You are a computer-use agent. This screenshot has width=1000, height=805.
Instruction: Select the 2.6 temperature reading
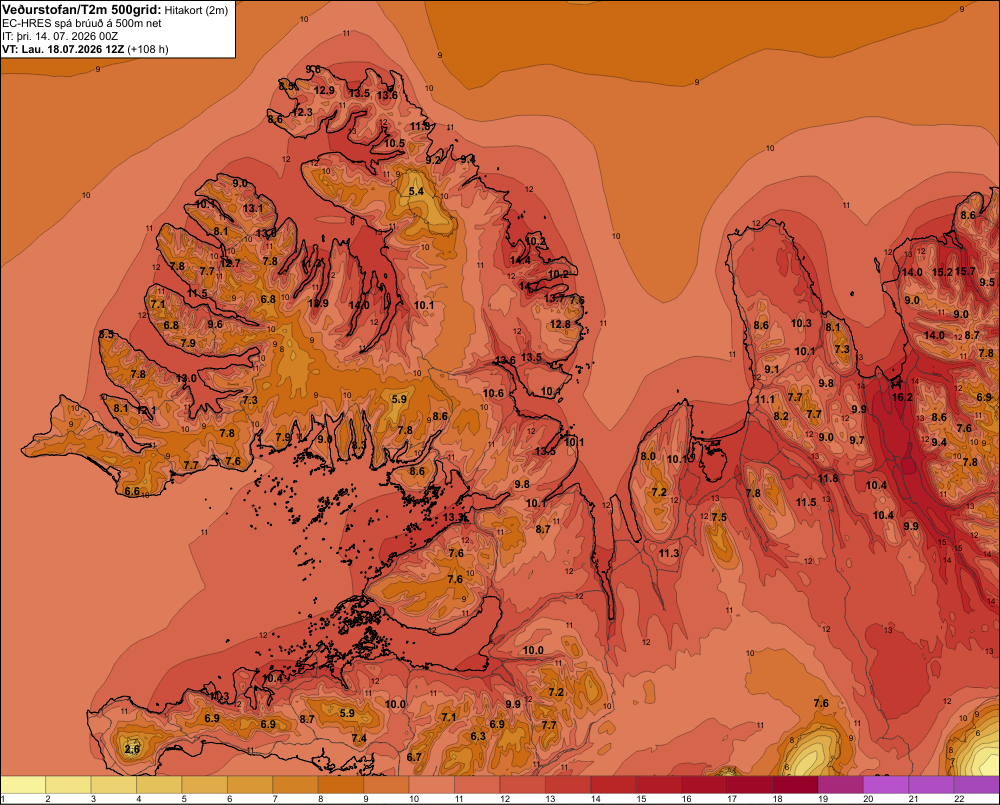point(132,749)
